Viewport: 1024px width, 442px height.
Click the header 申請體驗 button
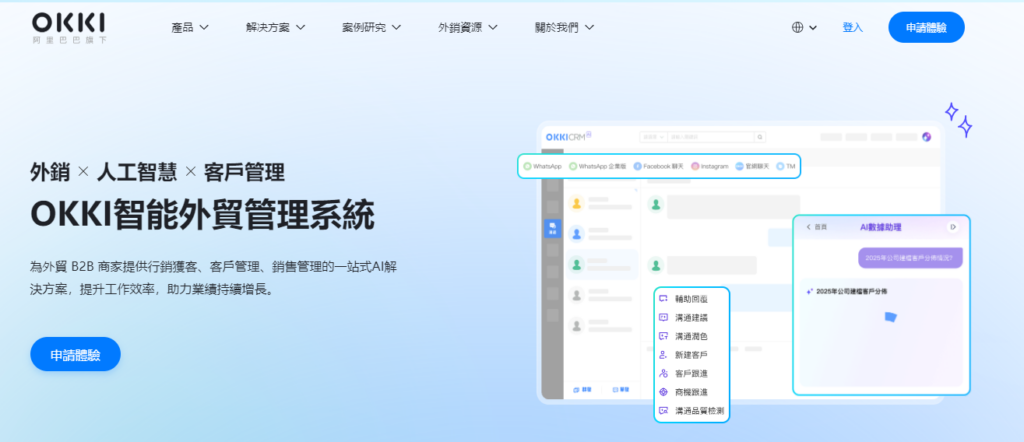926,27
